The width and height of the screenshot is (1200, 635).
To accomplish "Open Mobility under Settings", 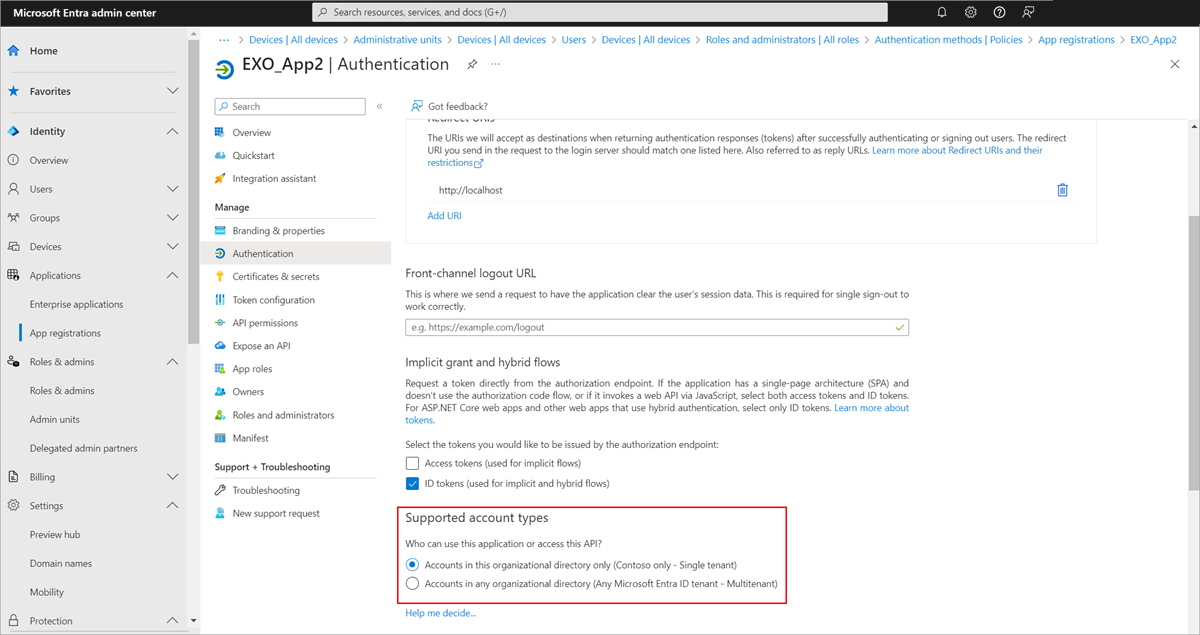I will click(47, 592).
